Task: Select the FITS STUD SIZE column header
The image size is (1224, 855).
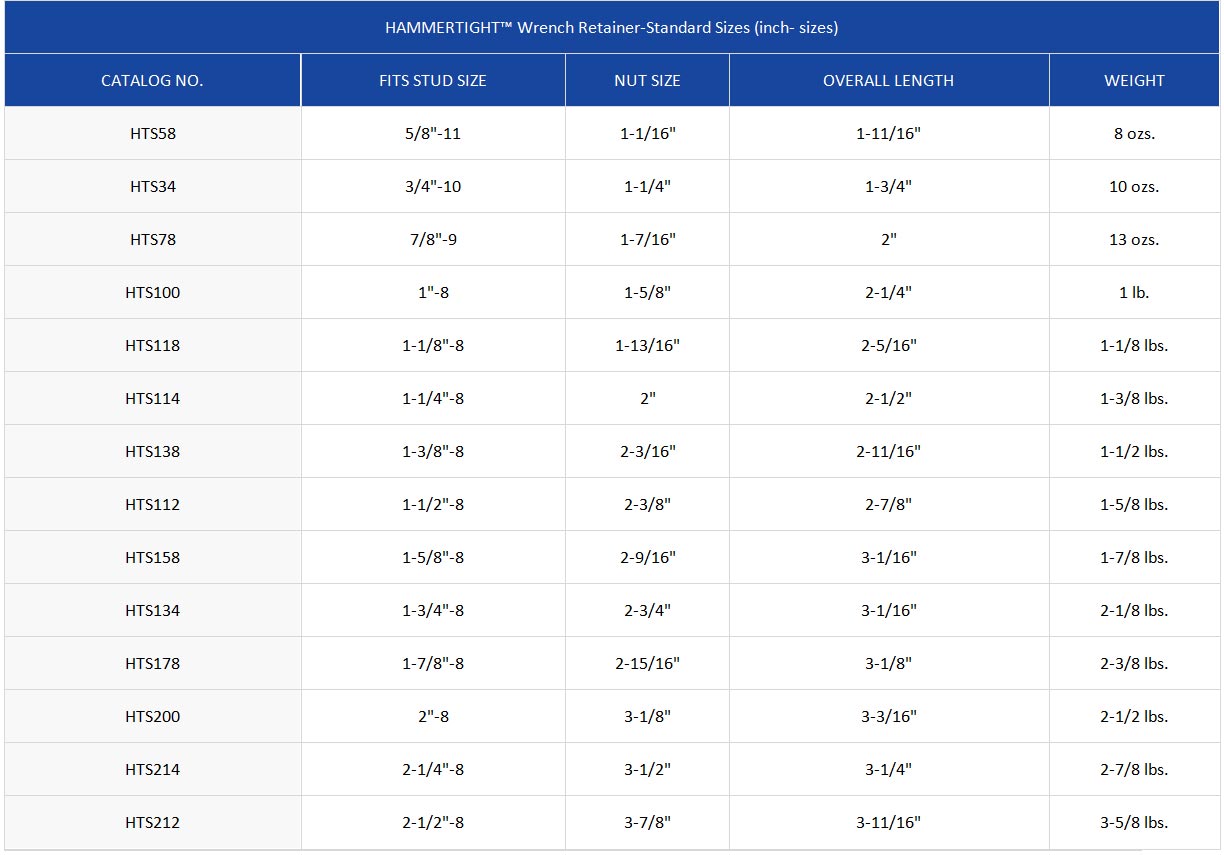Action: click(x=433, y=81)
